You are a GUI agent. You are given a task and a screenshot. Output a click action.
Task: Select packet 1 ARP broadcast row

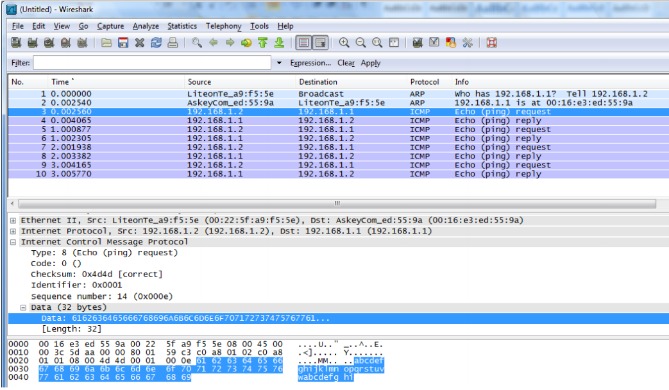coord(339,94)
